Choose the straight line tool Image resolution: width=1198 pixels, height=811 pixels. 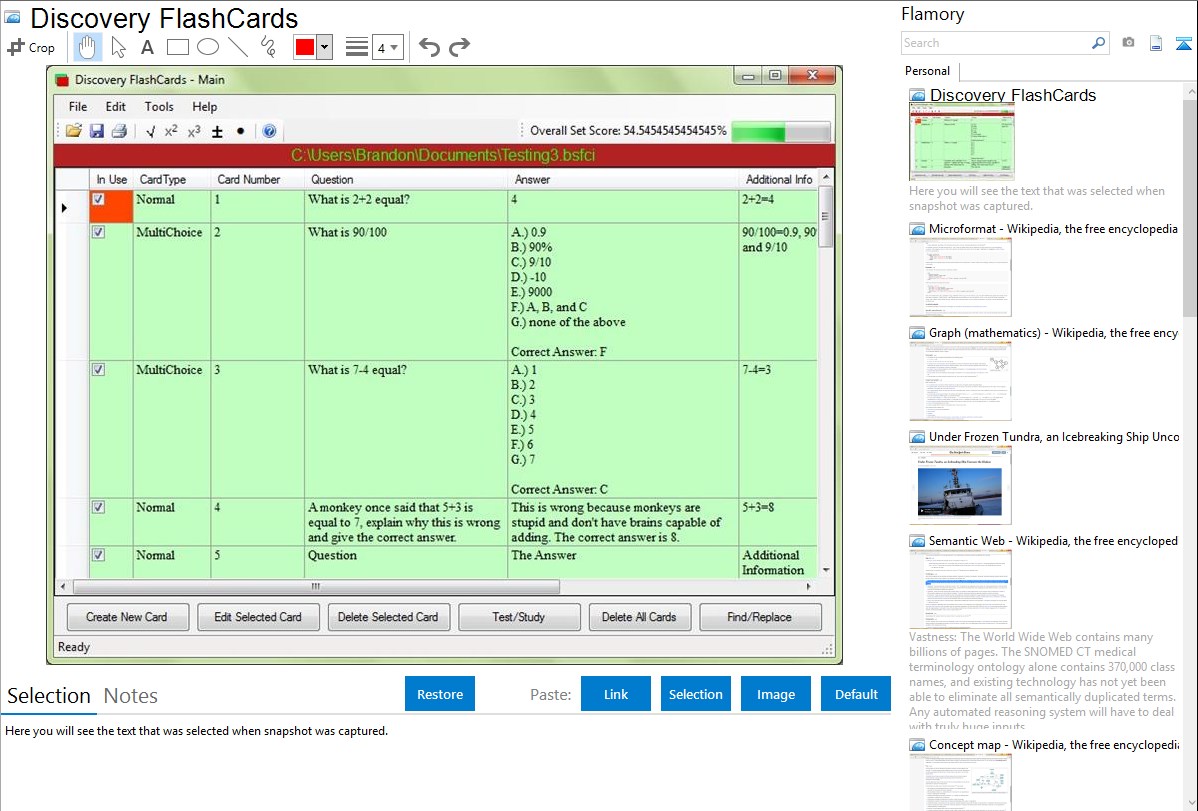tap(238, 47)
